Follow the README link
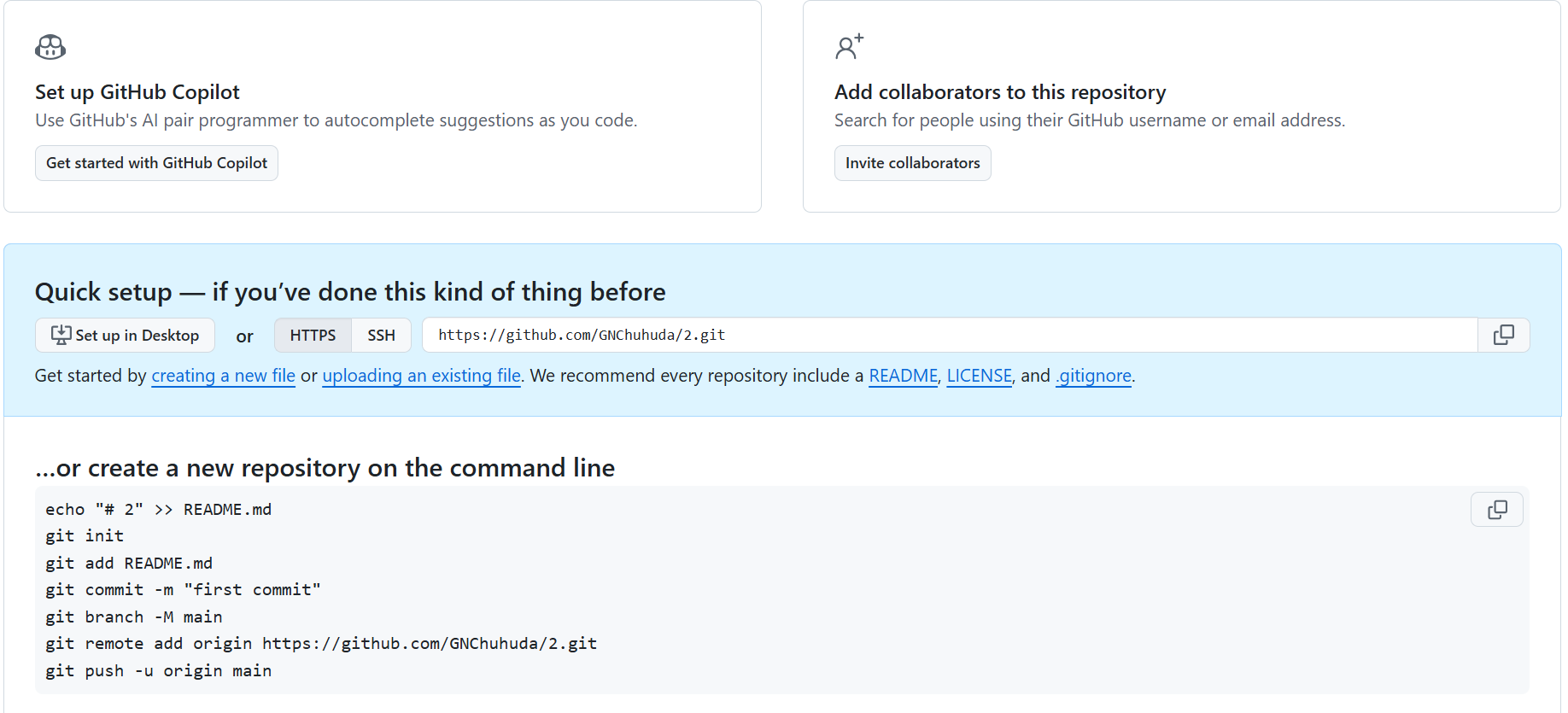The image size is (1568, 713). pyautogui.click(x=903, y=376)
